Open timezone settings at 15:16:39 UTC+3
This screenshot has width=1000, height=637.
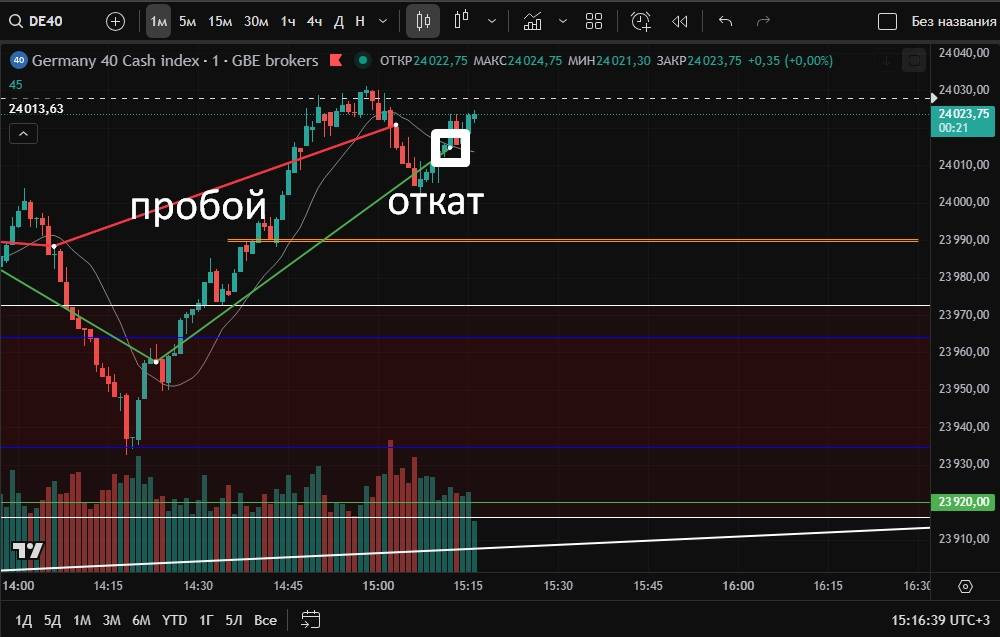[x=941, y=620]
